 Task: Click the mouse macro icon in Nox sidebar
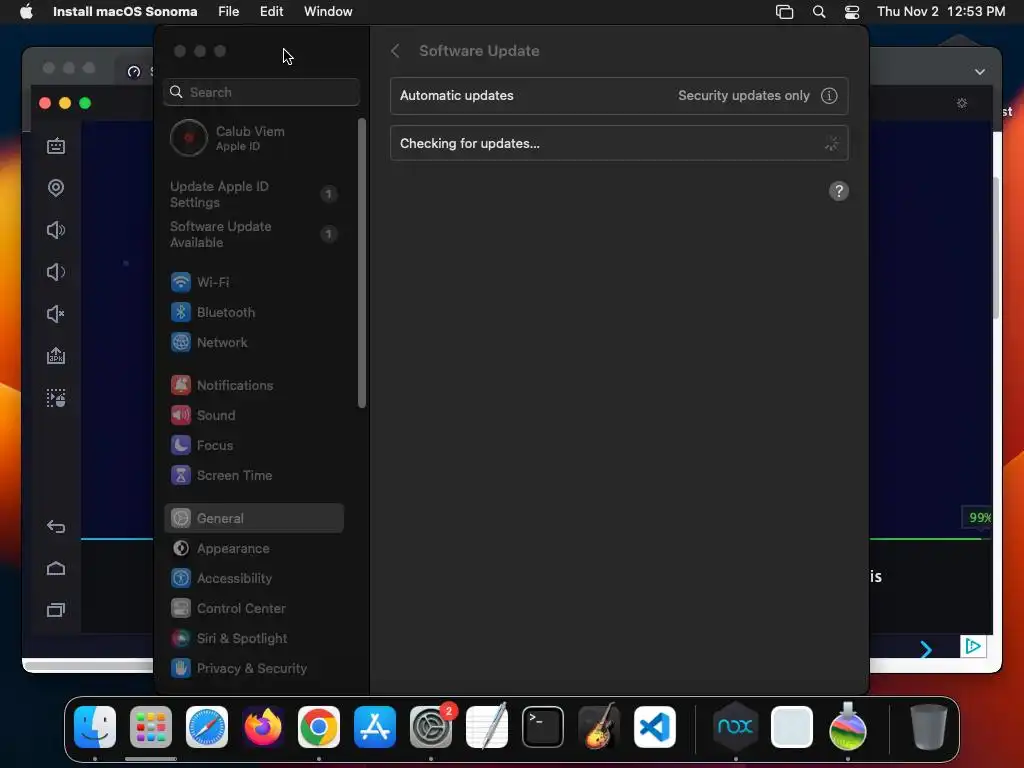(56, 398)
